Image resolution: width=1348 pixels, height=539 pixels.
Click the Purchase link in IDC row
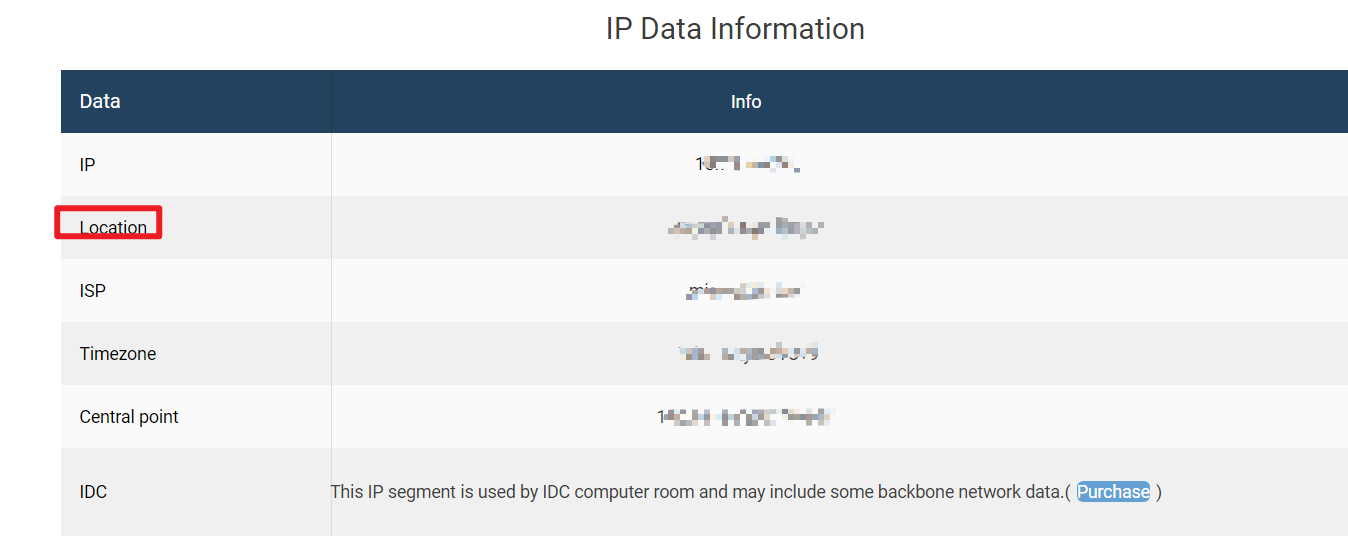tap(1113, 492)
